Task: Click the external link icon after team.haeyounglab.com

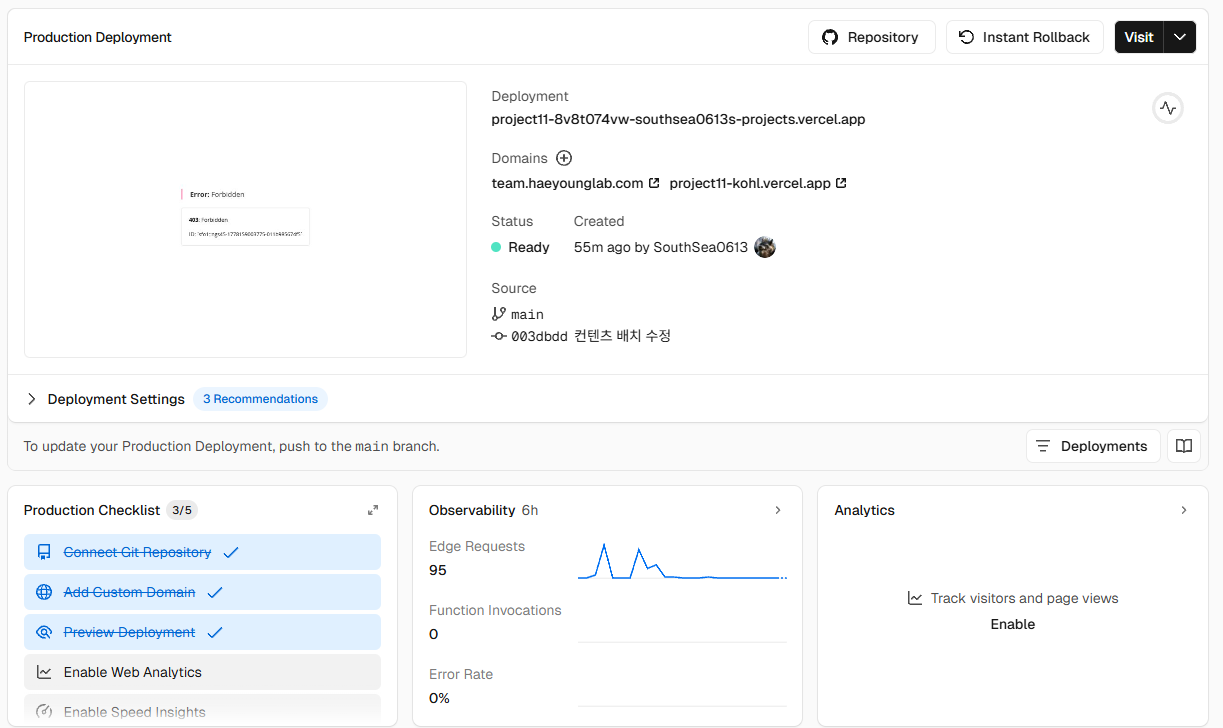Action: tap(654, 183)
